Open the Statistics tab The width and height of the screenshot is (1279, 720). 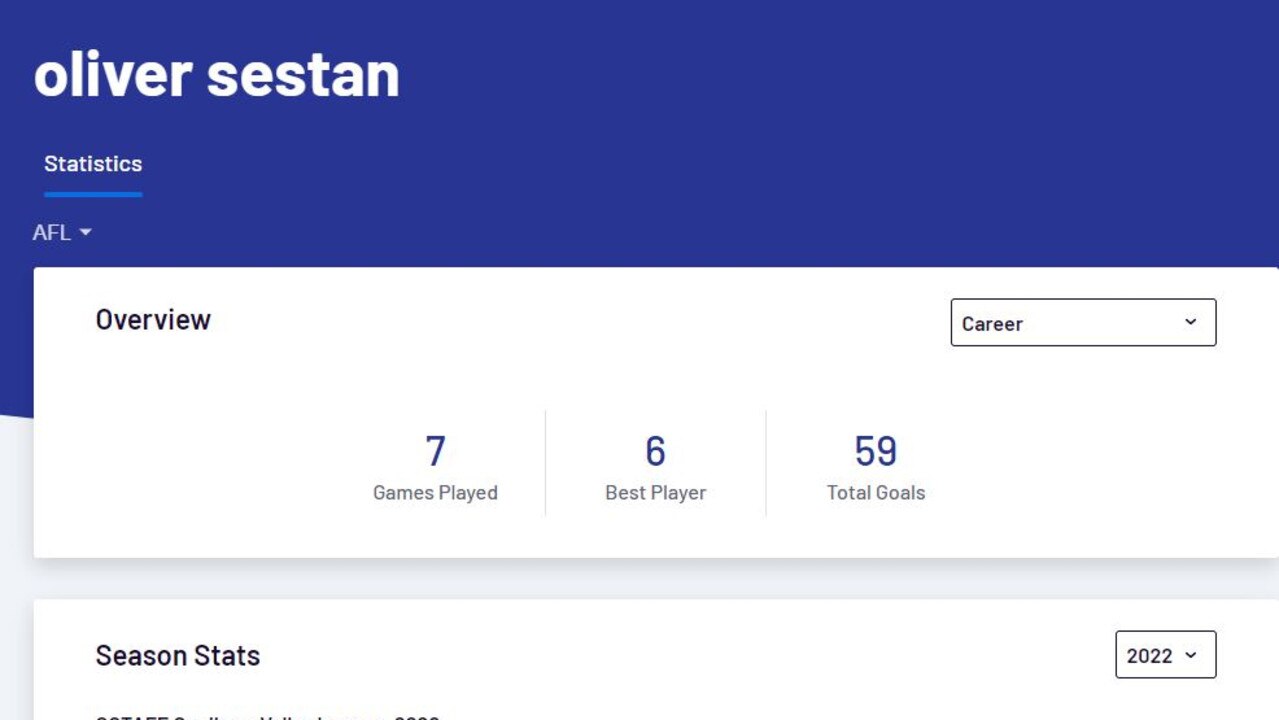(x=93, y=164)
